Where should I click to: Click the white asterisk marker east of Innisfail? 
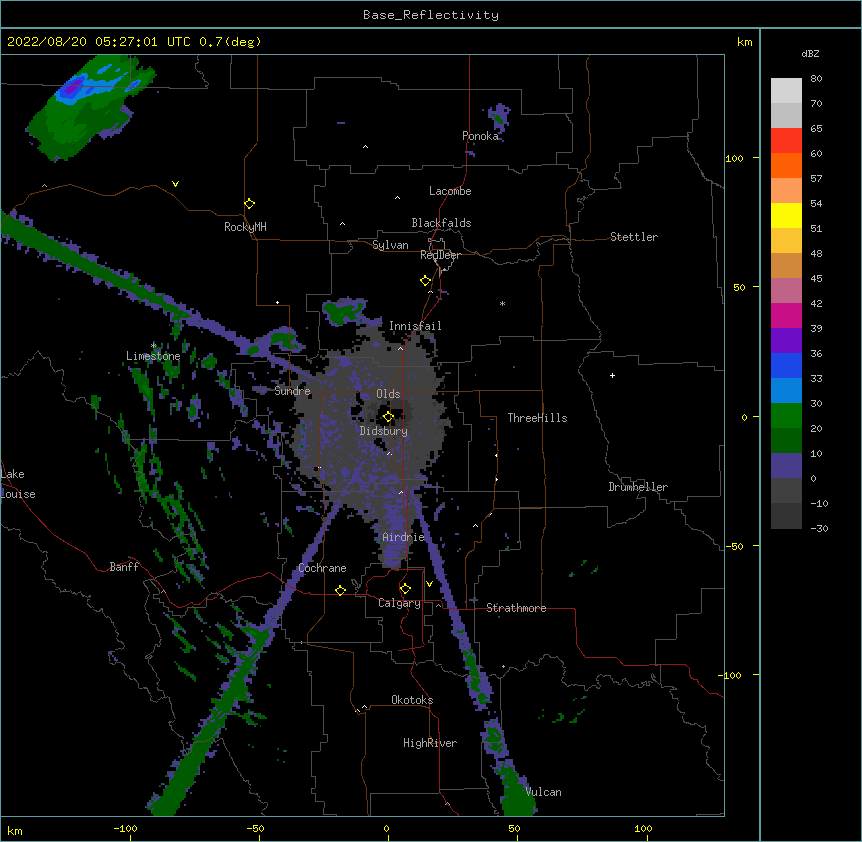pyautogui.click(x=502, y=303)
